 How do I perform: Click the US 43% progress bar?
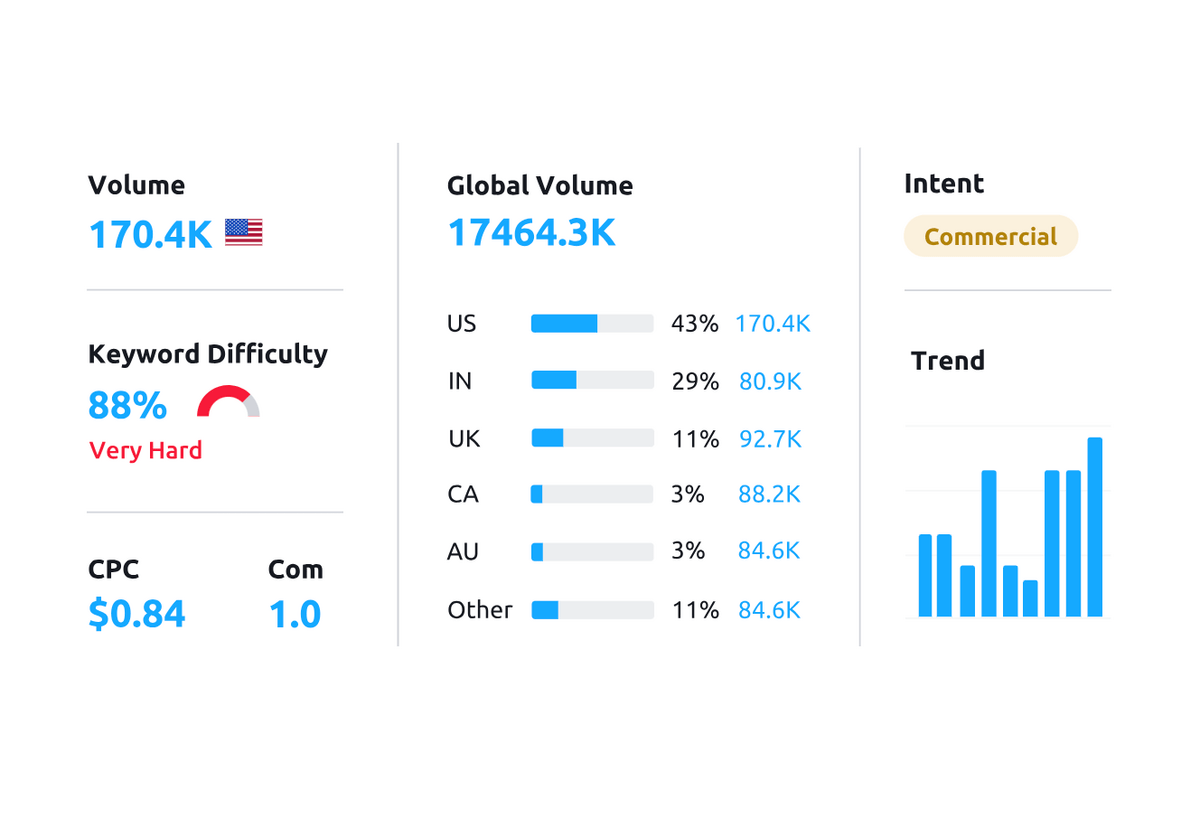tap(592, 324)
